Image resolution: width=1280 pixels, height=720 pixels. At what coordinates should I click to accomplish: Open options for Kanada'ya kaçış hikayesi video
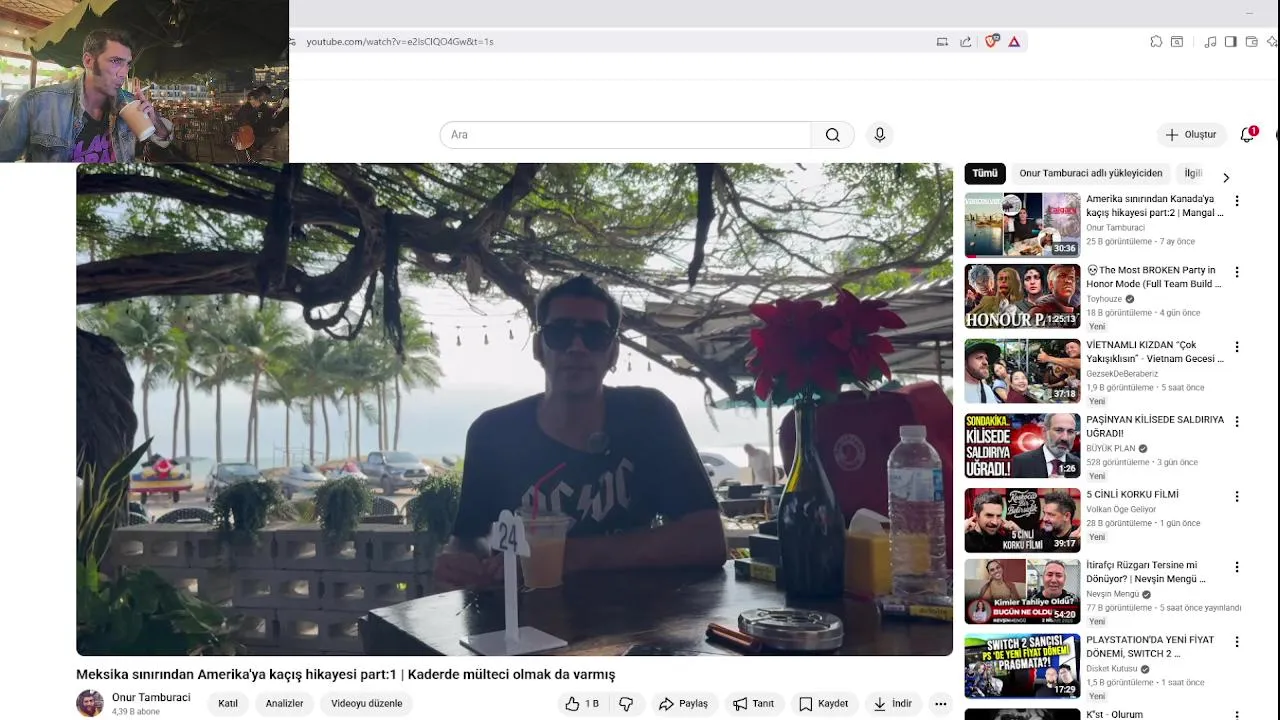pyautogui.click(x=1237, y=201)
